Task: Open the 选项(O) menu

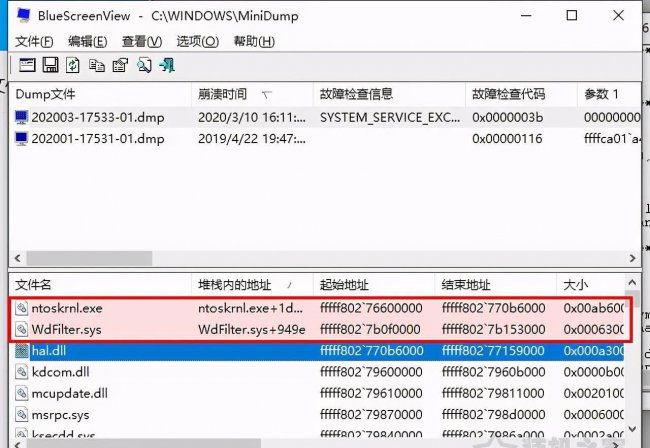Action: tap(197, 41)
